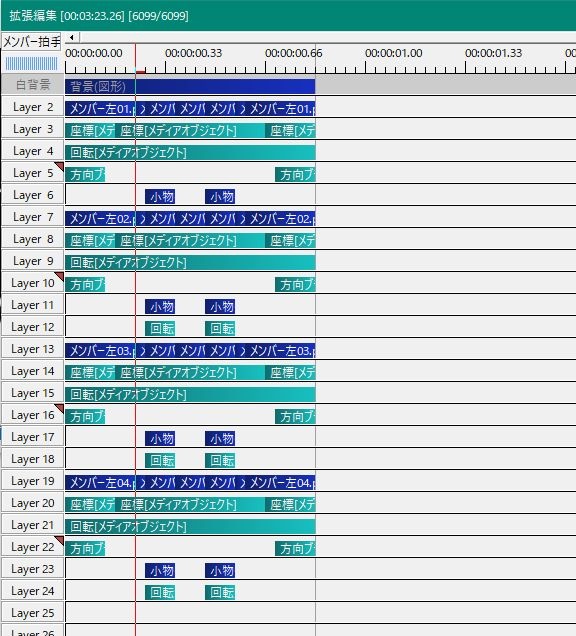Toggle visibility of Layer 7

click(32, 217)
